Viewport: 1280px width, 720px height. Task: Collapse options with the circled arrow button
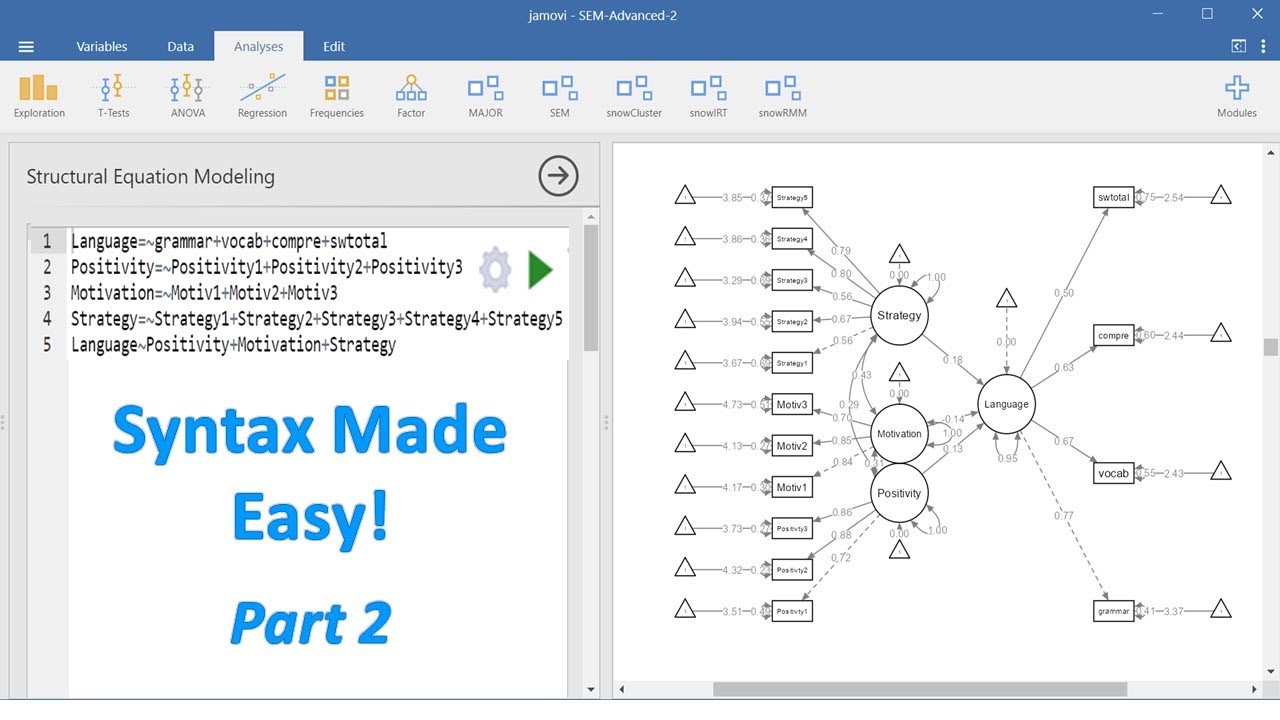[558, 177]
